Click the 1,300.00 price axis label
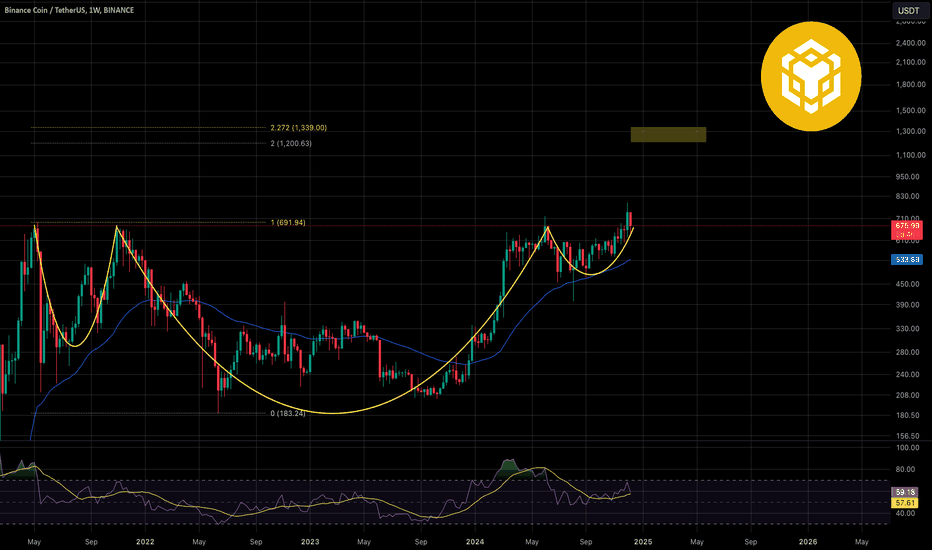Viewport: 932px width, 550px height. point(910,131)
